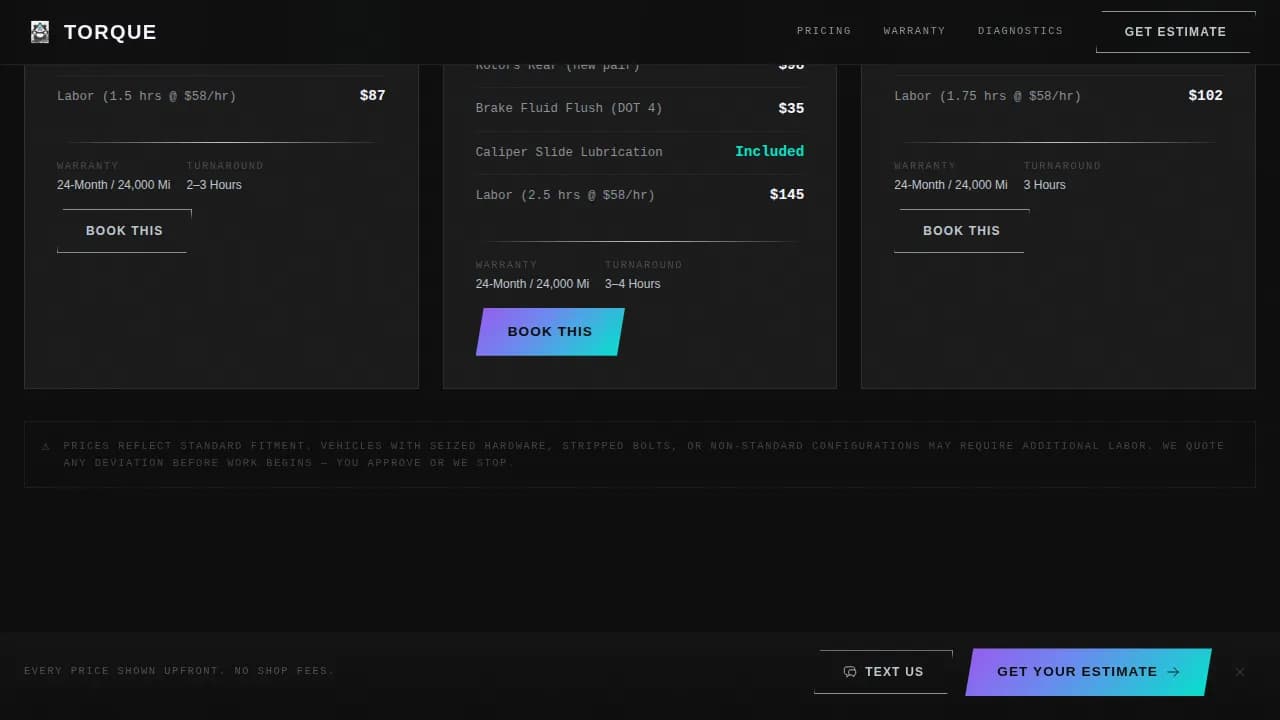The image size is (1280, 720).
Task: Book the 2–3 Hours turnaround service
Action: click(x=124, y=231)
